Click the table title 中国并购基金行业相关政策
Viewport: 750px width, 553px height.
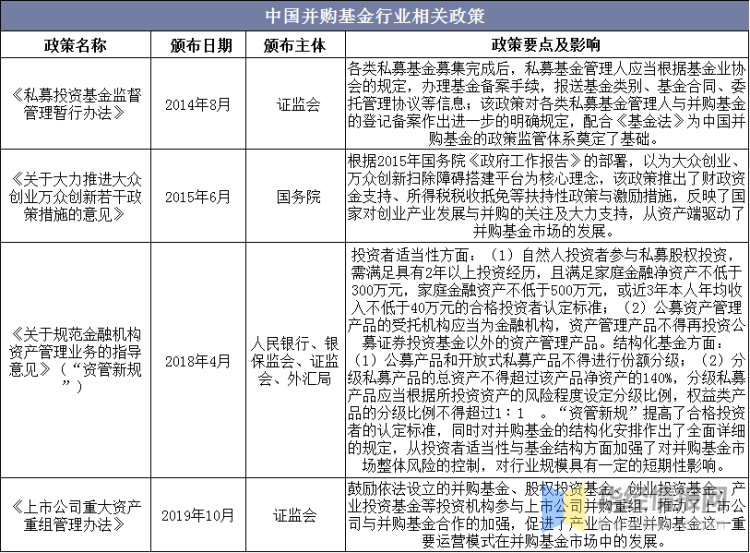[375, 16]
